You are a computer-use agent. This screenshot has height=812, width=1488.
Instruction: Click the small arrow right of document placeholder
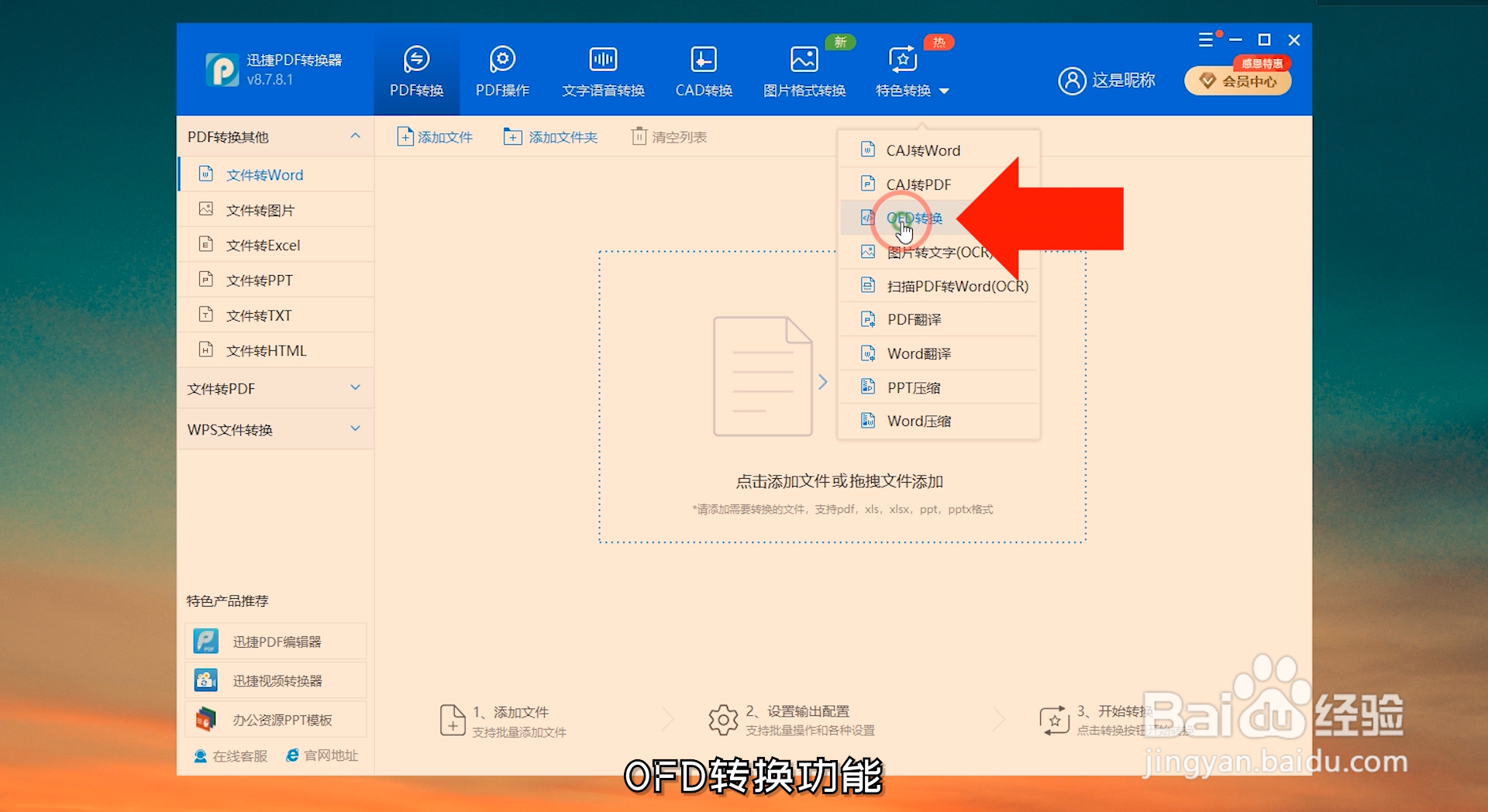coord(823,381)
